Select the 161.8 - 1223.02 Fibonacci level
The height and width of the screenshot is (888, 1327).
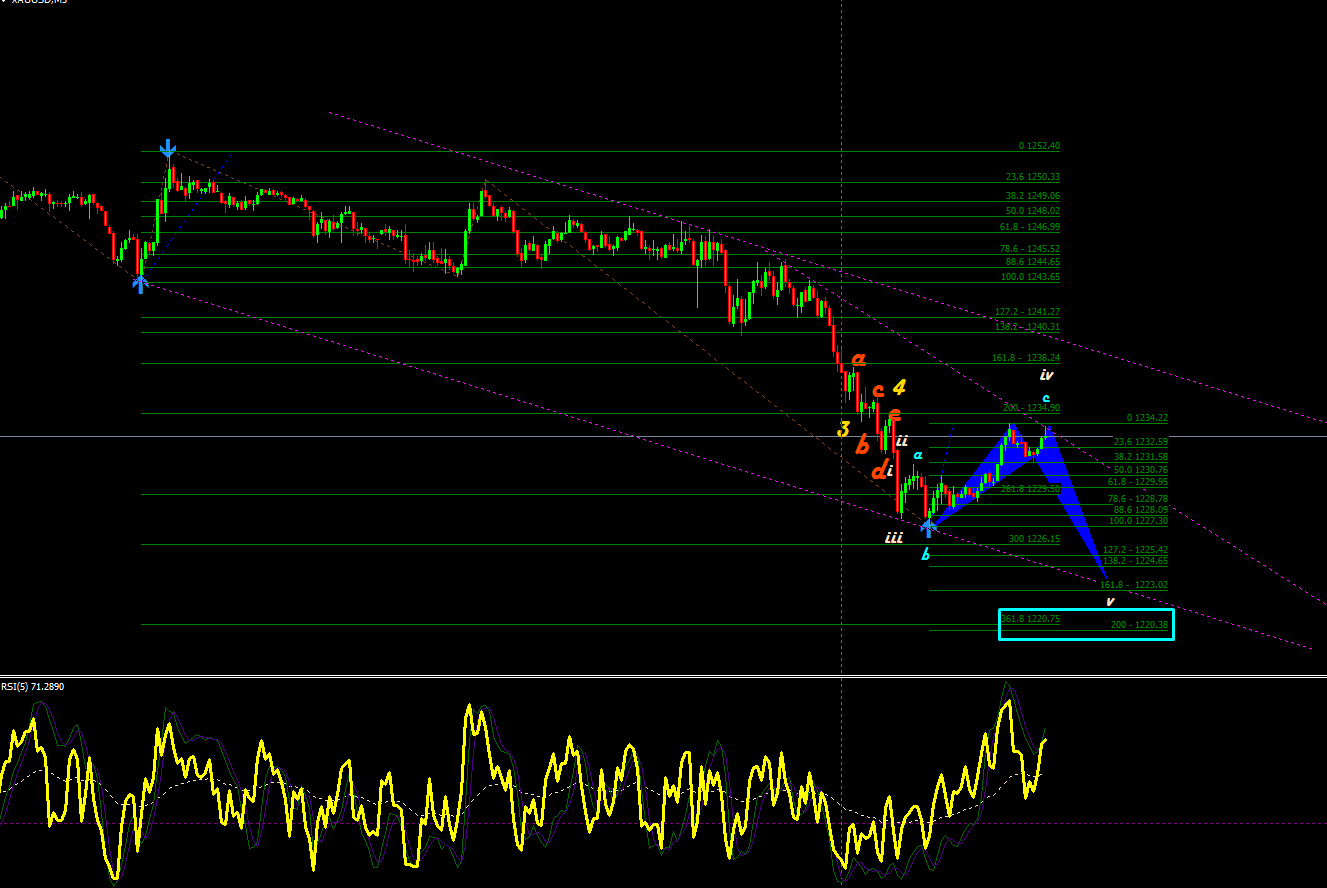1134,585
